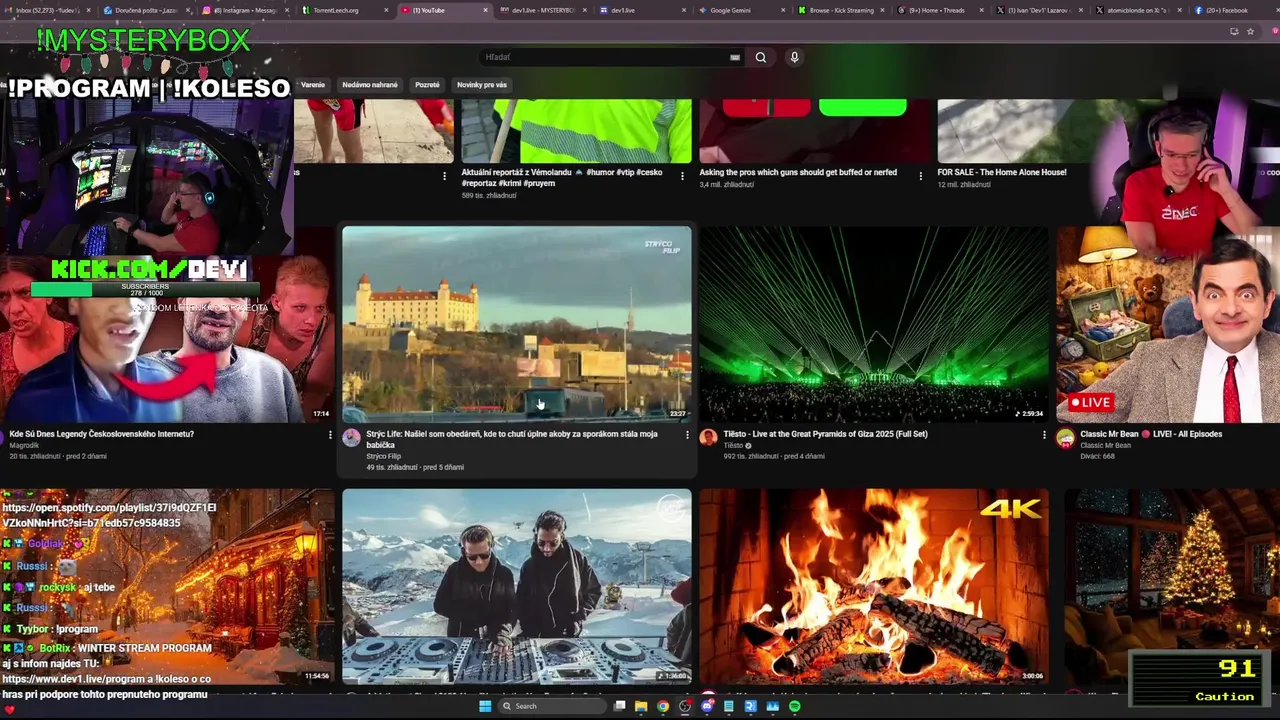Play the 4K fireplace video thumbnail
Viewport: 1280px width, 720px height.
coord(874,586)
